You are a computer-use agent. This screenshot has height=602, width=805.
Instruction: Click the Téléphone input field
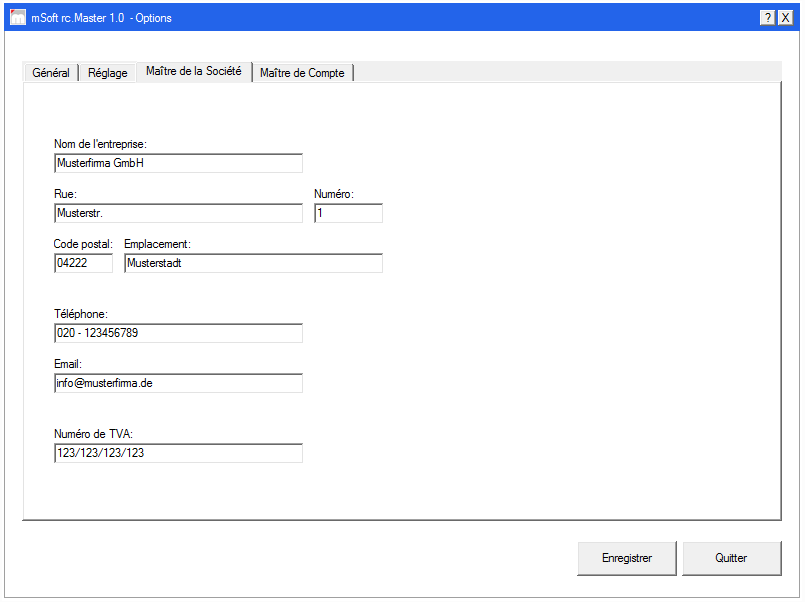tap(178, 333)
